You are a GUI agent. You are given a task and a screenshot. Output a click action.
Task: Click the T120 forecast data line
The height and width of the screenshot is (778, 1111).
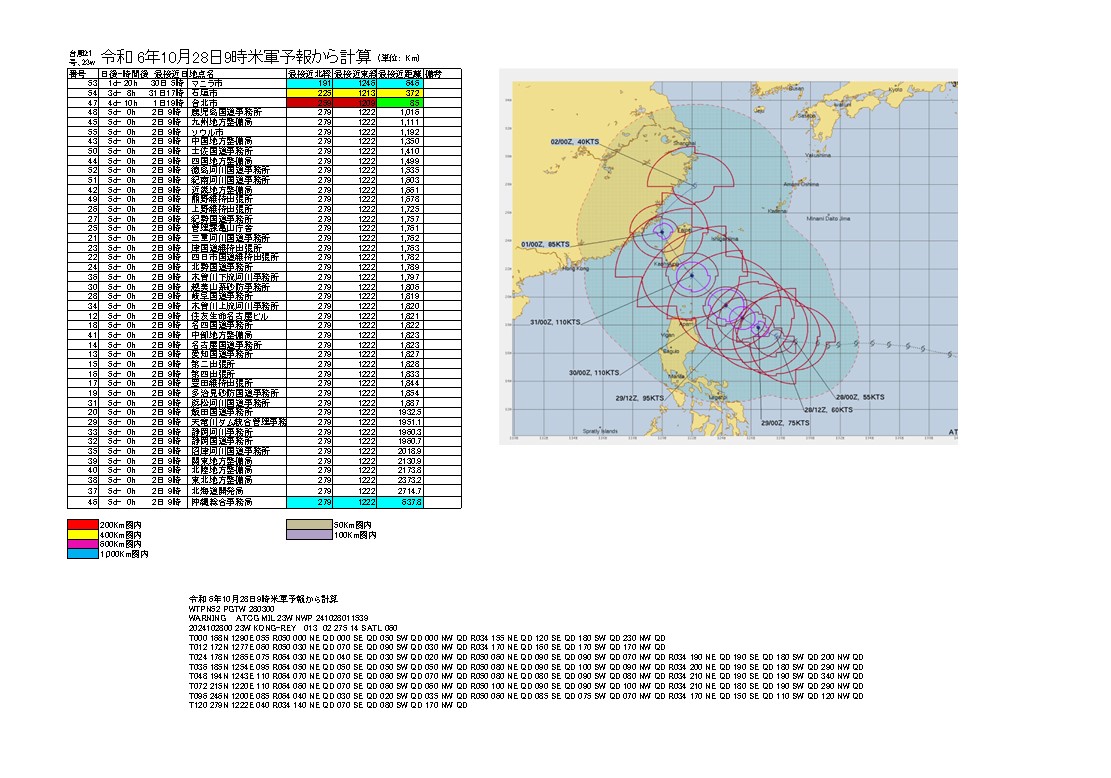(x=328, y=706)
